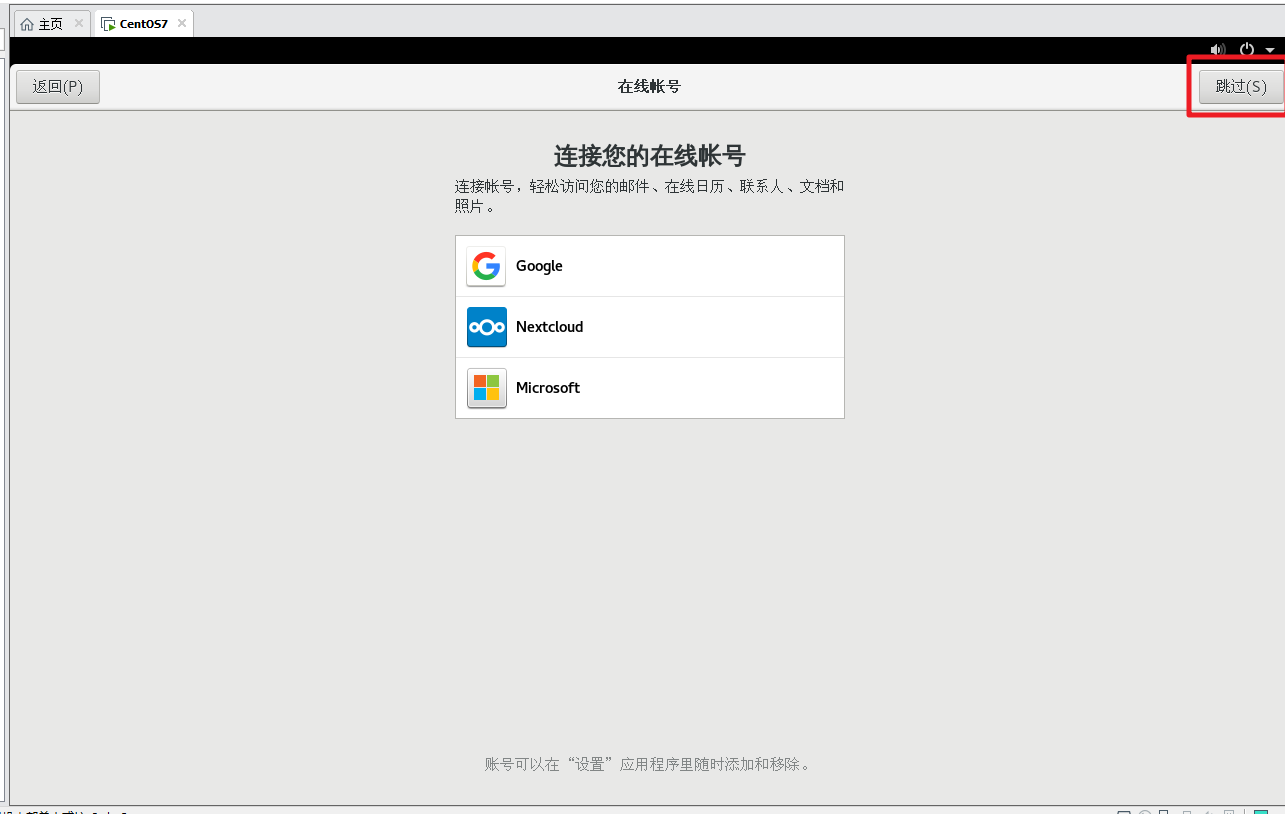Switch to the CentOS7 tab

[143, 24]
